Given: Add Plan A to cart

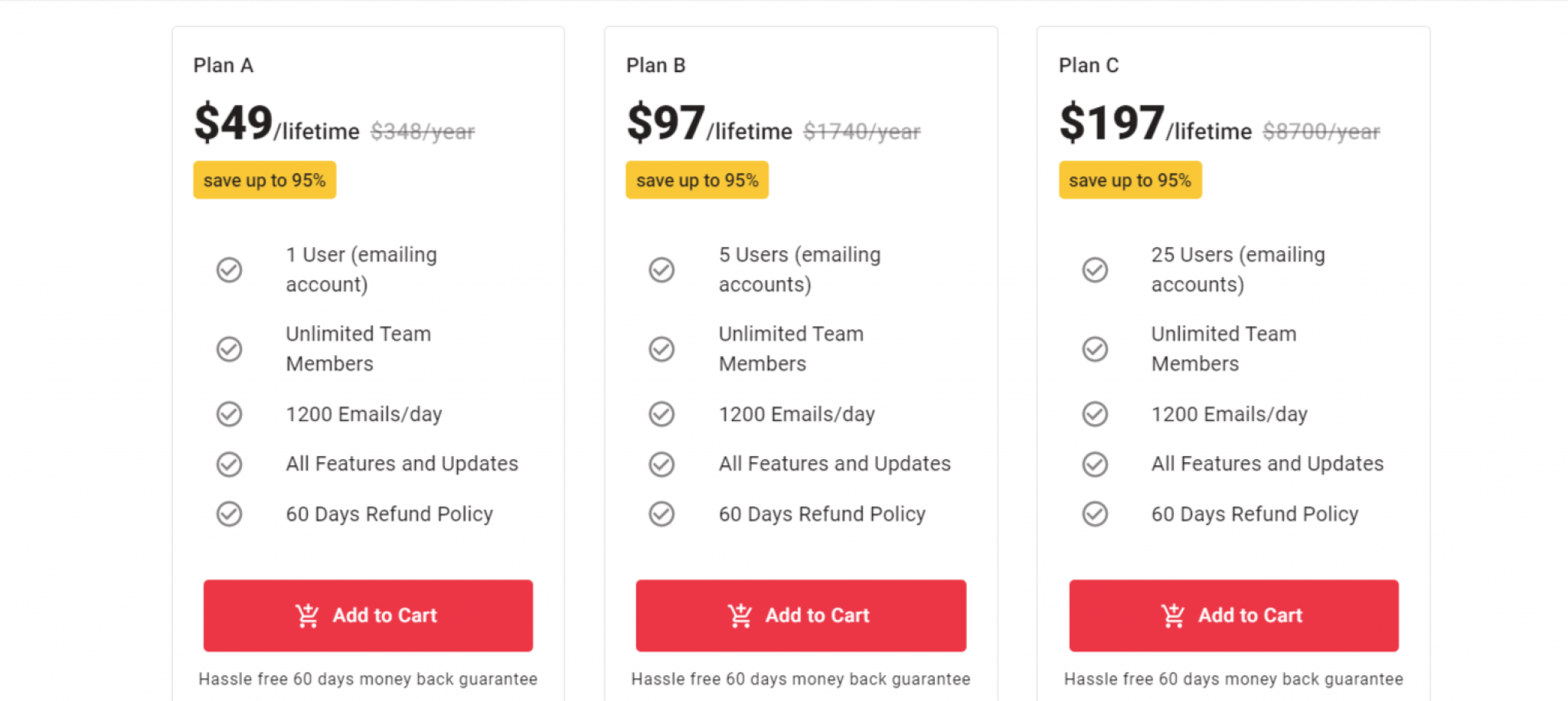Looking at the screenshot, I should click(368, 615).
